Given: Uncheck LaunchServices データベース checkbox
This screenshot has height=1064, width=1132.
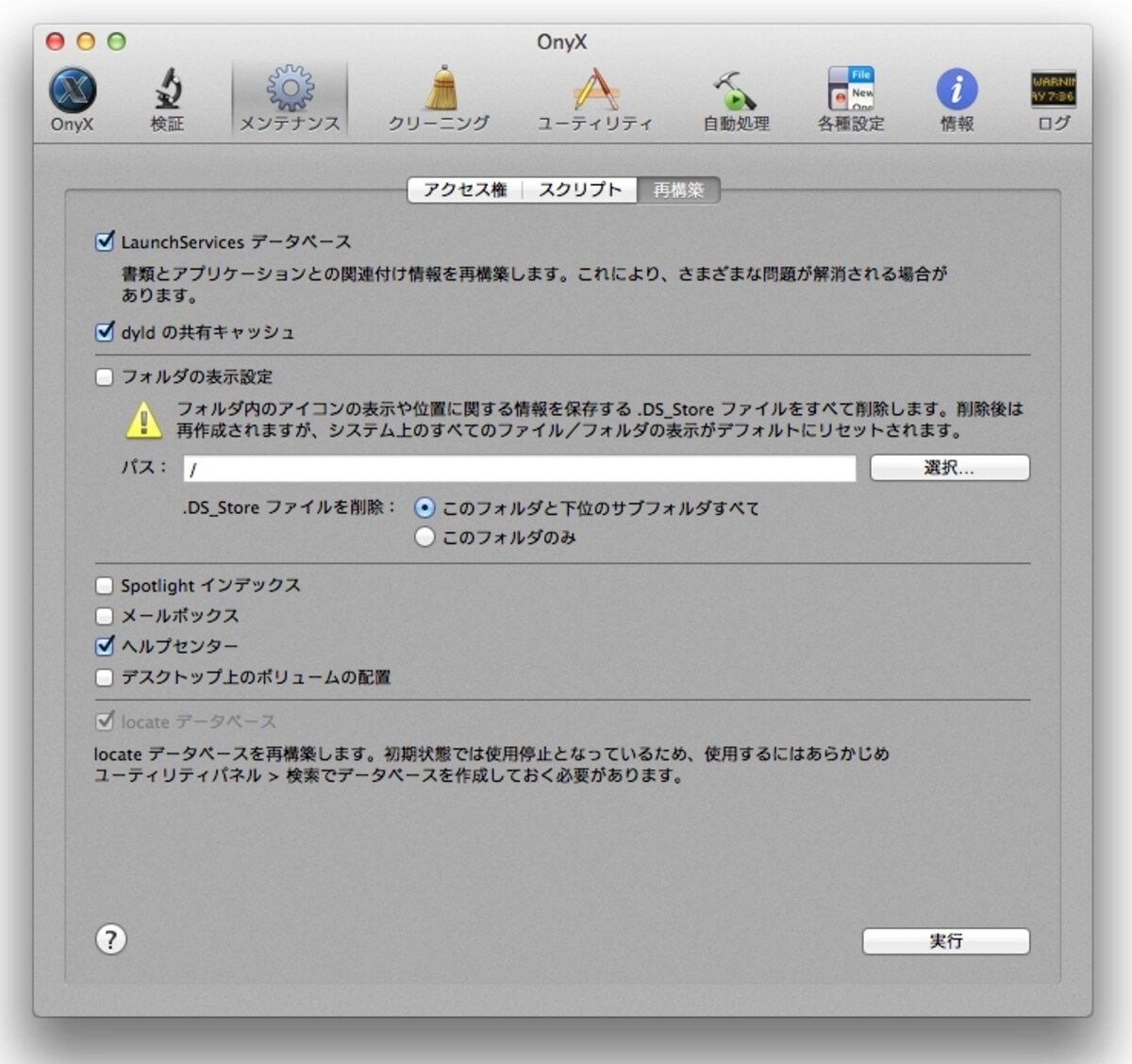Looking at the screenshot, I should [105, 241].
